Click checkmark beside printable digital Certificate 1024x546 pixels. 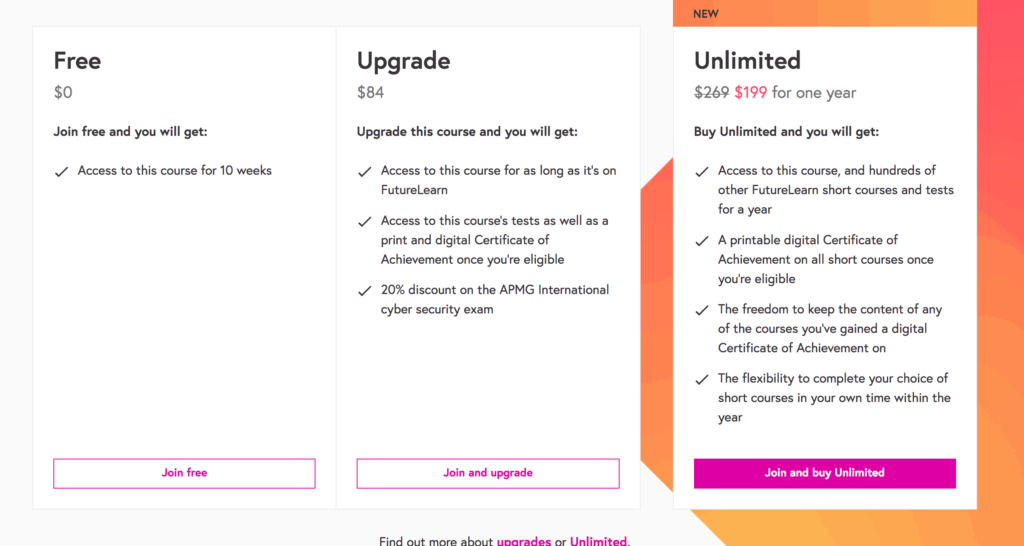coord(701,241)
